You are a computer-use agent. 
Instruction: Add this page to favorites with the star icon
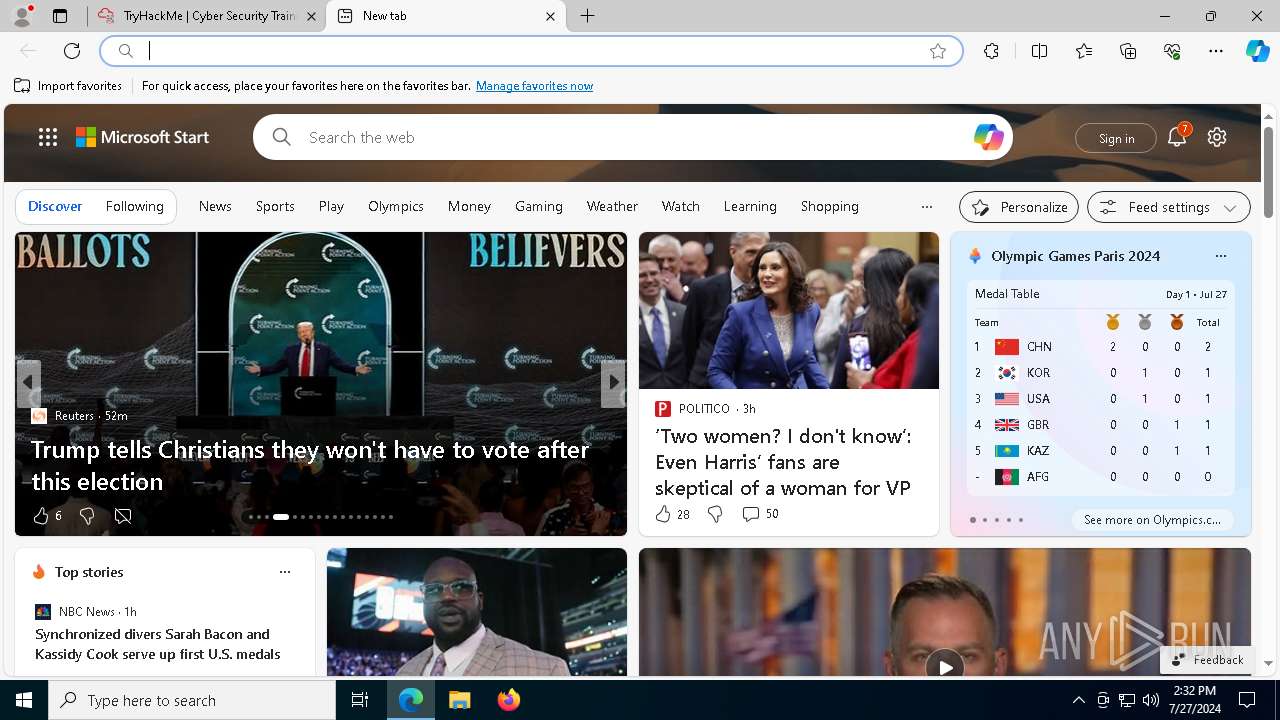(938, 51)
